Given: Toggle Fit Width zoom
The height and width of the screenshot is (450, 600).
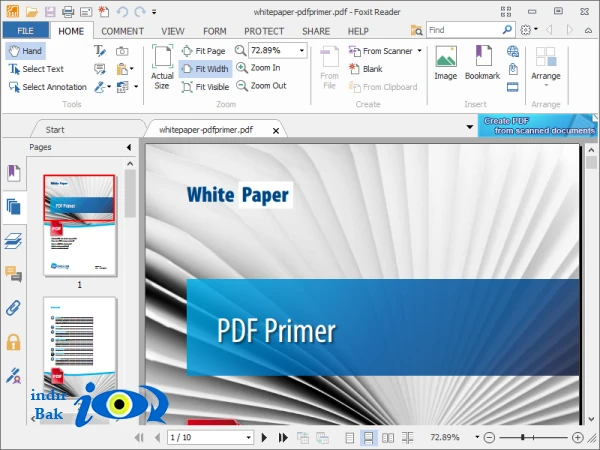Looking at the screenshot, I should [205, 69].
